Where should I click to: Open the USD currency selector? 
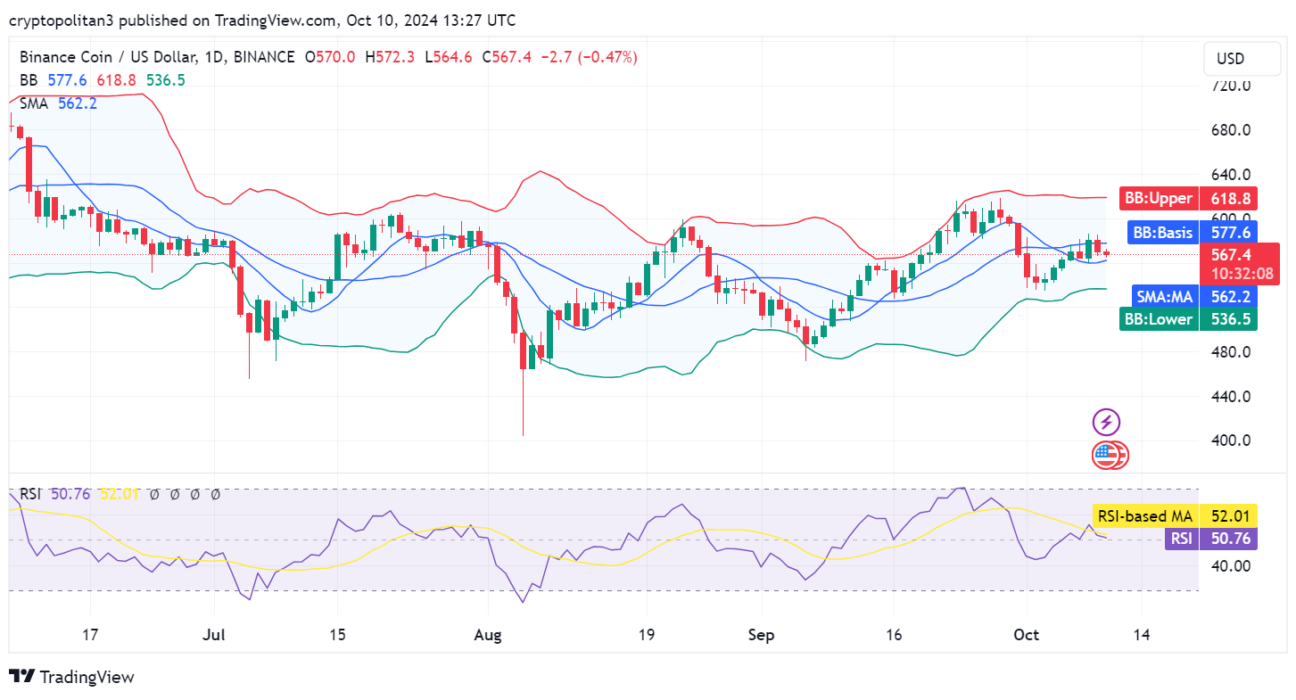pyautogui.click(x=1241, y=59)
